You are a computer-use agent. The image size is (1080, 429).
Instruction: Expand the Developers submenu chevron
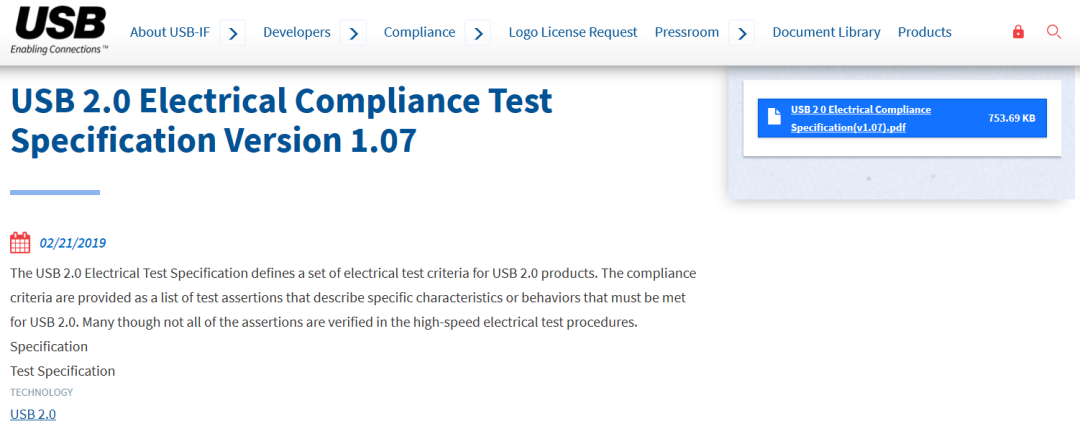[353, 32]
